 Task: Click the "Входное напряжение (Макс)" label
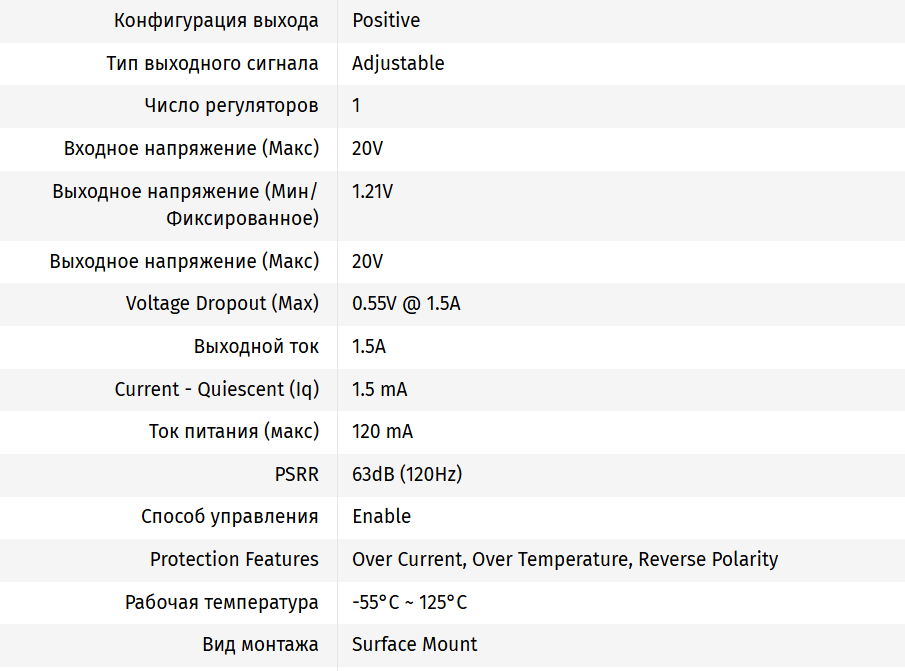pyautogui.click(x=191, y=148)
